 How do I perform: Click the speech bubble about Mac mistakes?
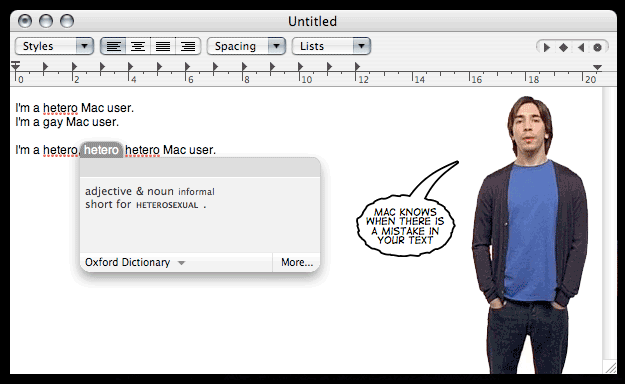(406, 225)
